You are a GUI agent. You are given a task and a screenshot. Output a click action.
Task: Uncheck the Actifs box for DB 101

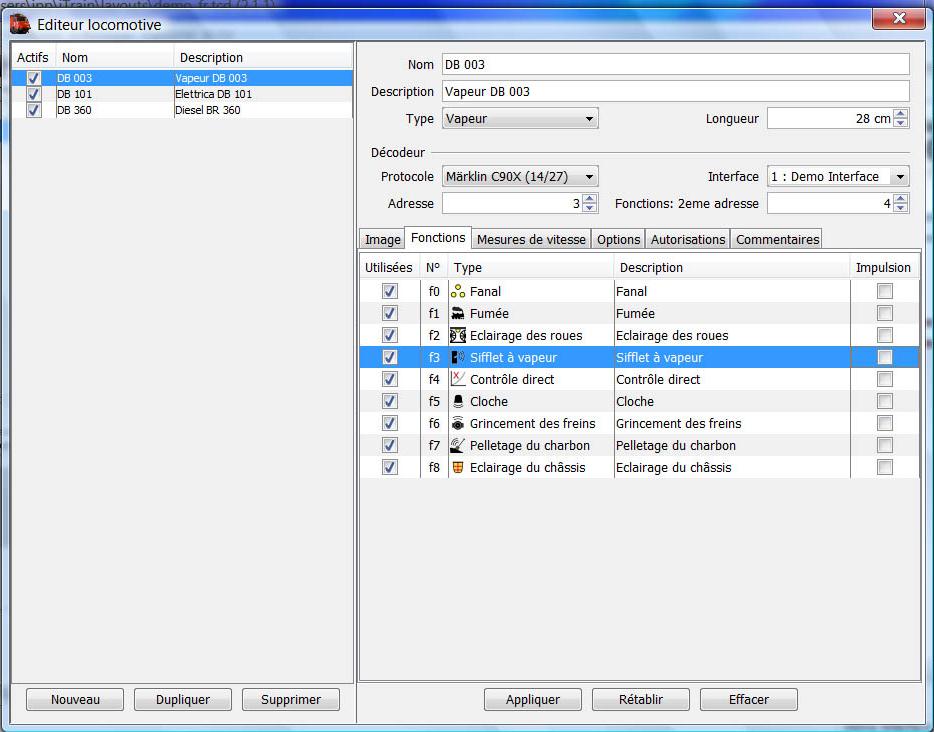tap(34, 94)
